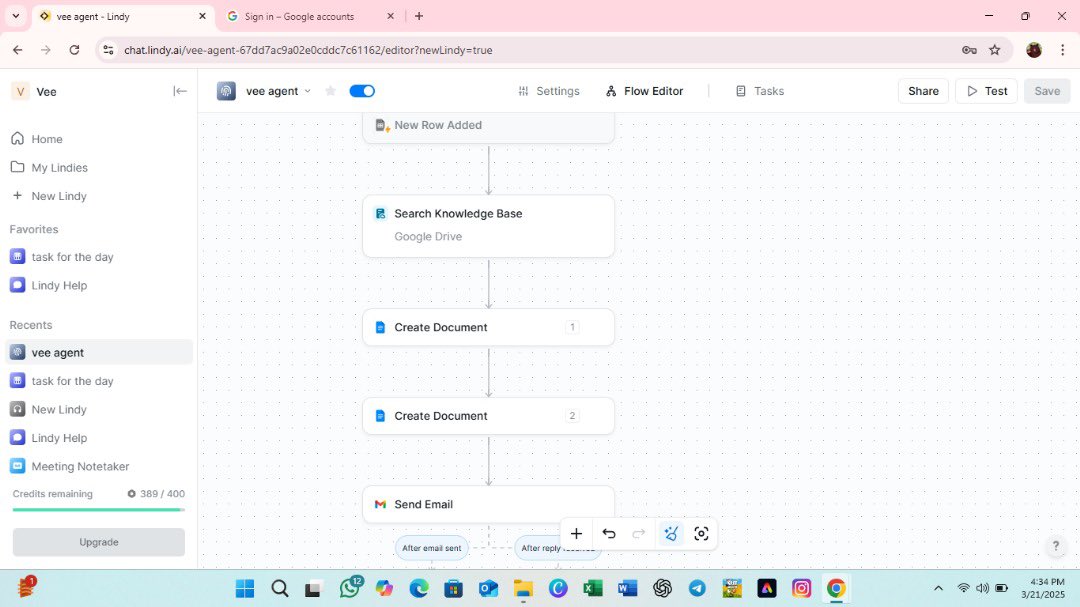The height and width of the screenshot is (607, 1080).
Task: Open the tab search dropdown
Action: [x=16, y=16]
